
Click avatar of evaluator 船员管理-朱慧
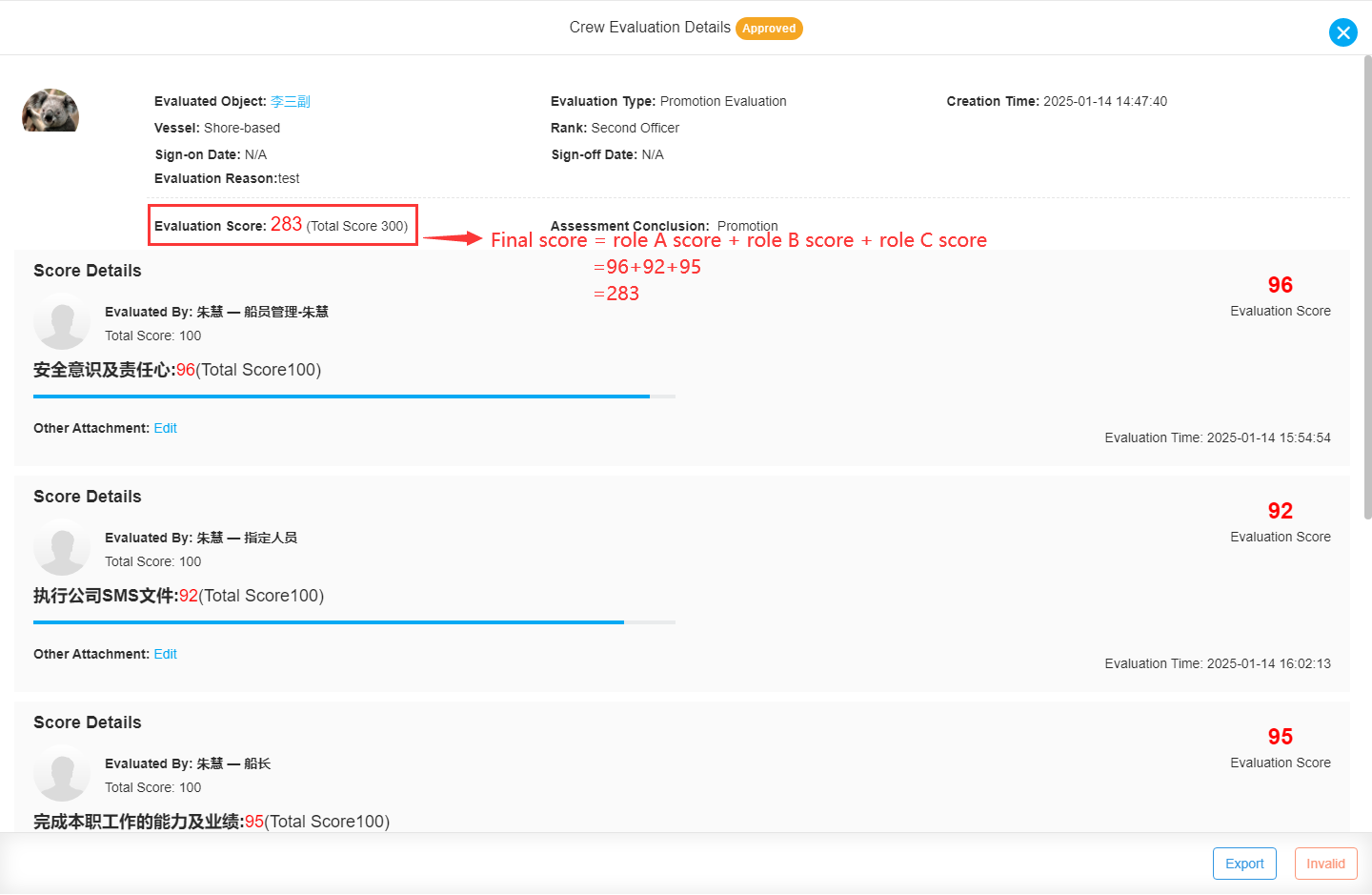pos(62,321)
